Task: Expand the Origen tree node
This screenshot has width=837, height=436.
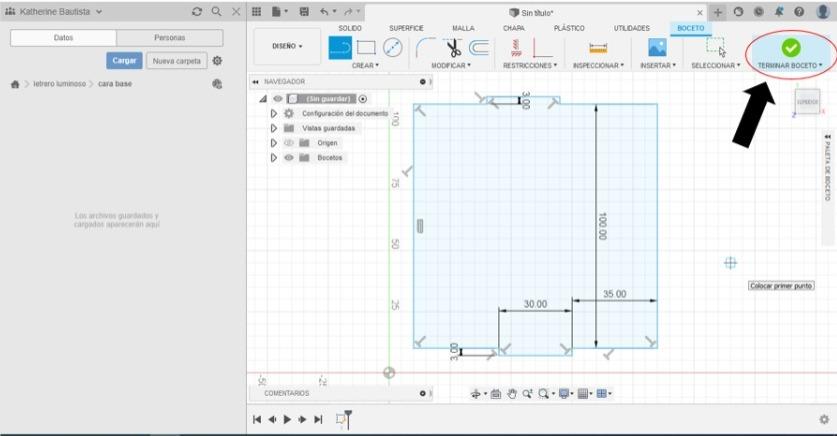Action: click(274, 143)
